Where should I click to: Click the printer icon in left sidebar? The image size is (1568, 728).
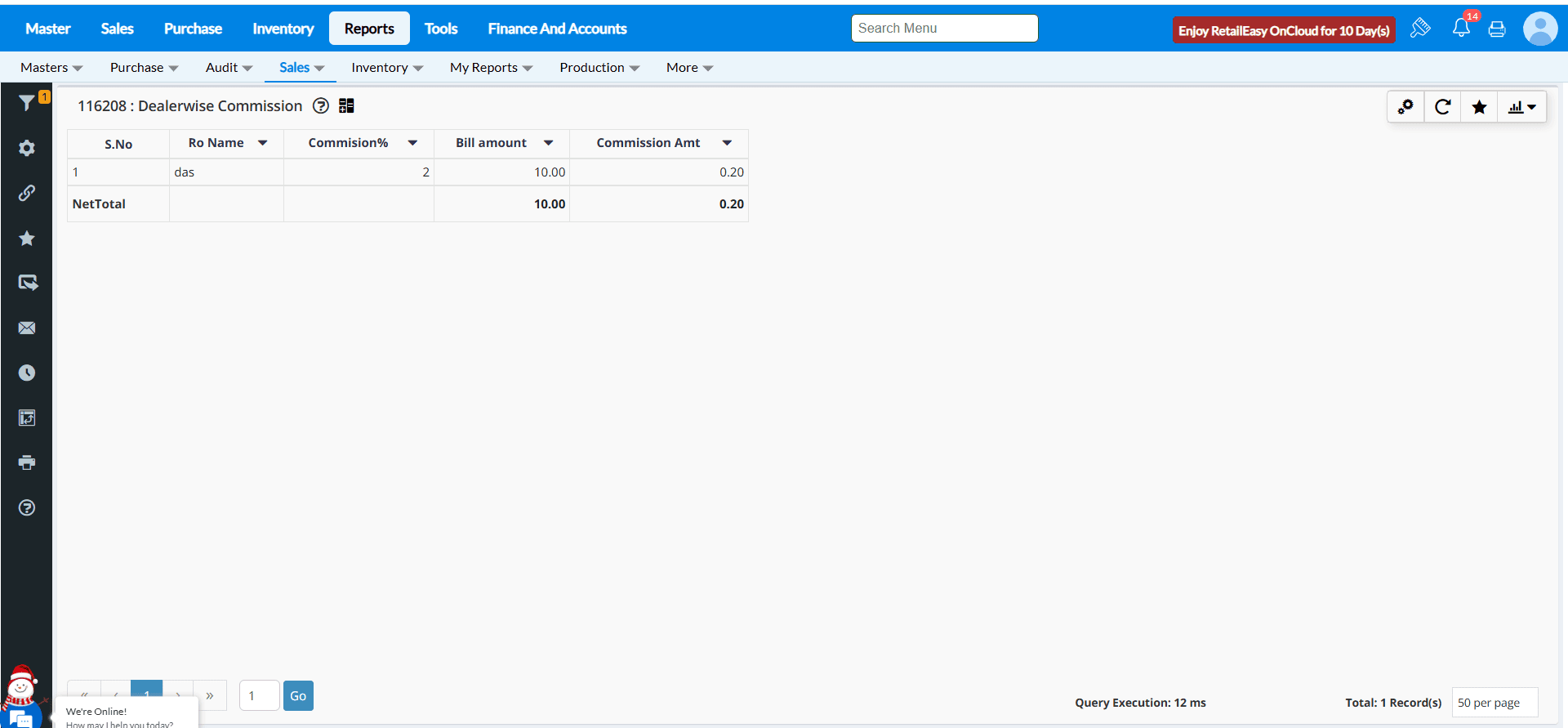coord(27,462)
